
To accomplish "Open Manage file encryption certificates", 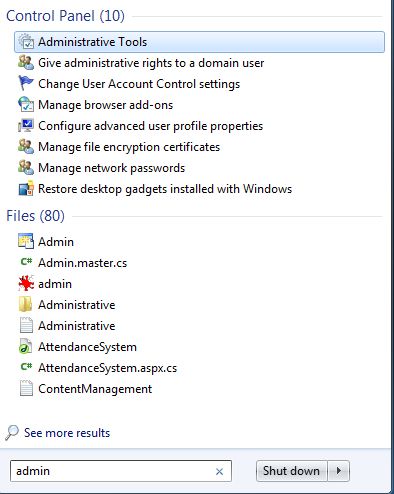I will tap(129, 147).
